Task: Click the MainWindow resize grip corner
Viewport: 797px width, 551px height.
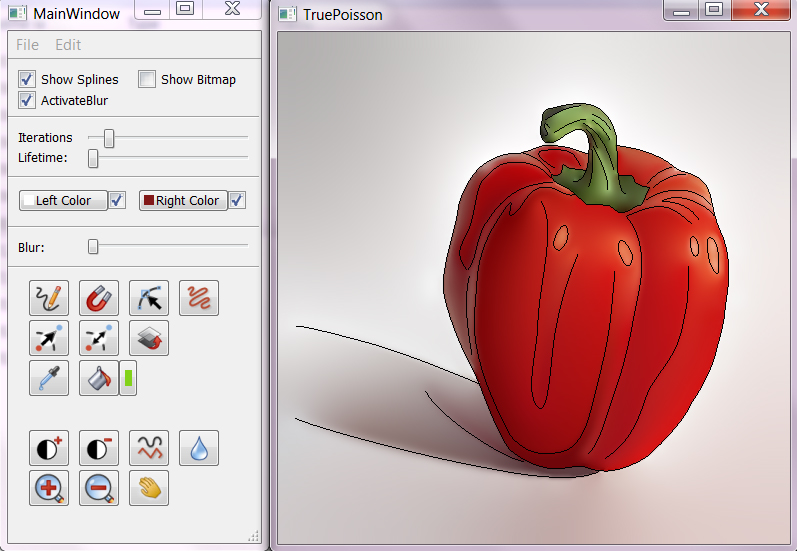Action: 253,536
